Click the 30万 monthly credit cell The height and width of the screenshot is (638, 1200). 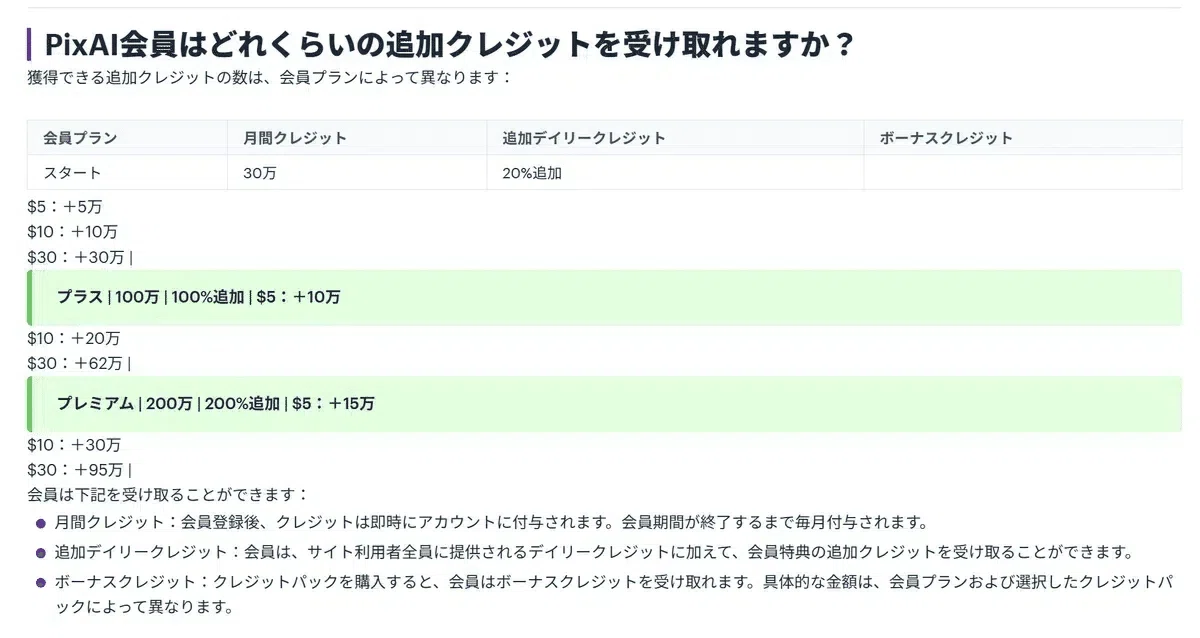(358, 172)
